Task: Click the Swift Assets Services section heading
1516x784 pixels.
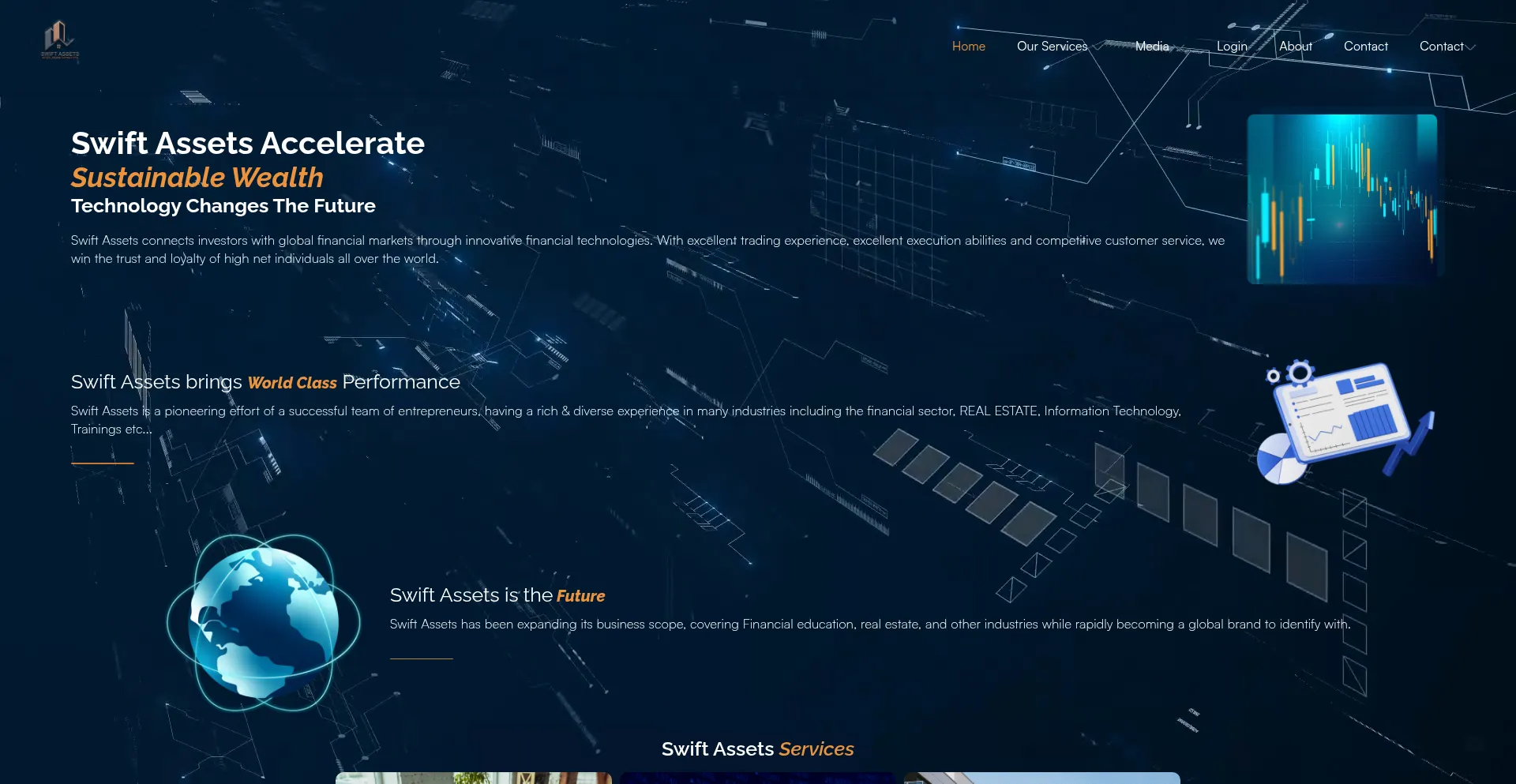Action: [757, 748]
